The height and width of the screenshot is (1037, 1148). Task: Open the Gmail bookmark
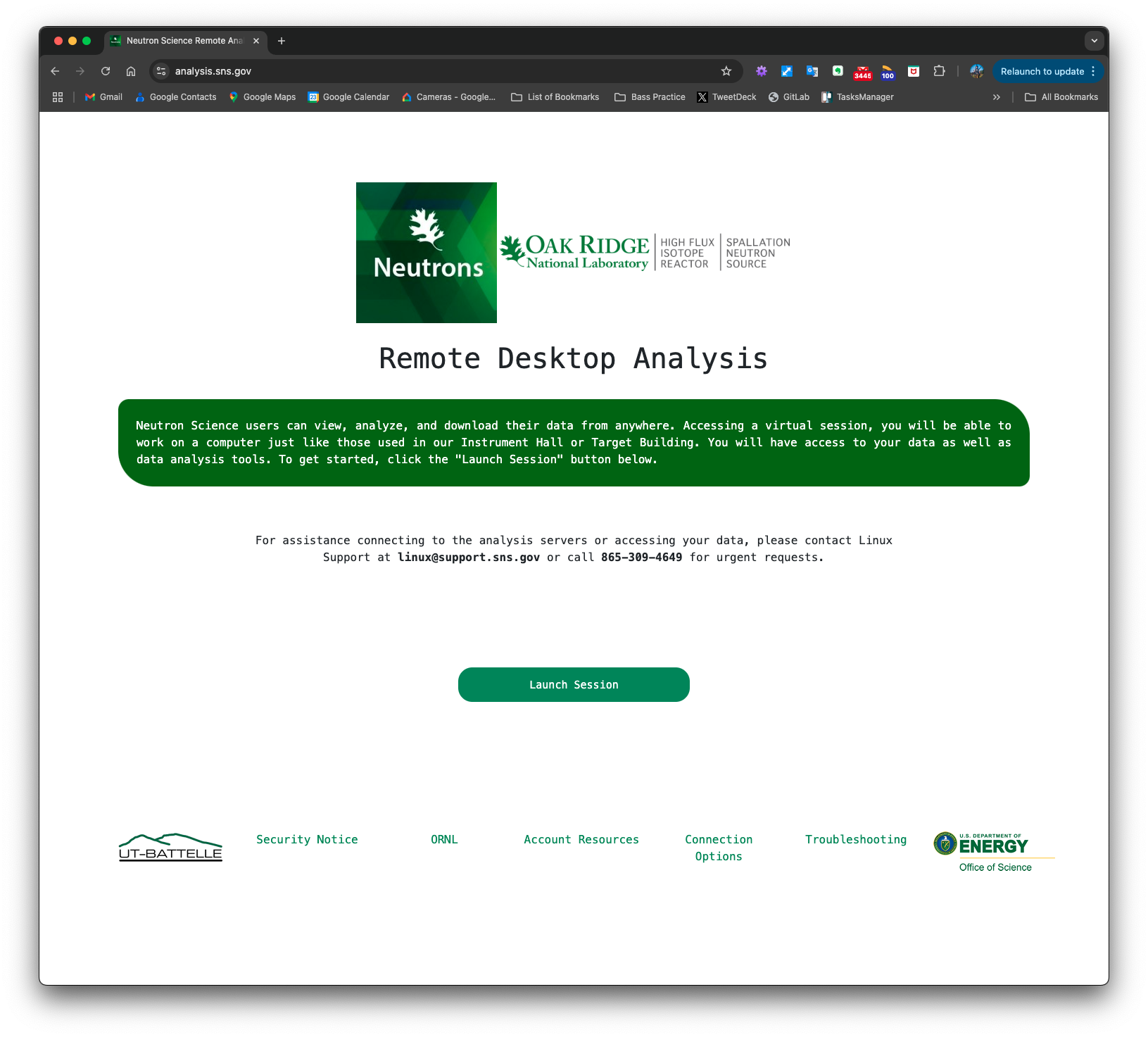[103, 97]
